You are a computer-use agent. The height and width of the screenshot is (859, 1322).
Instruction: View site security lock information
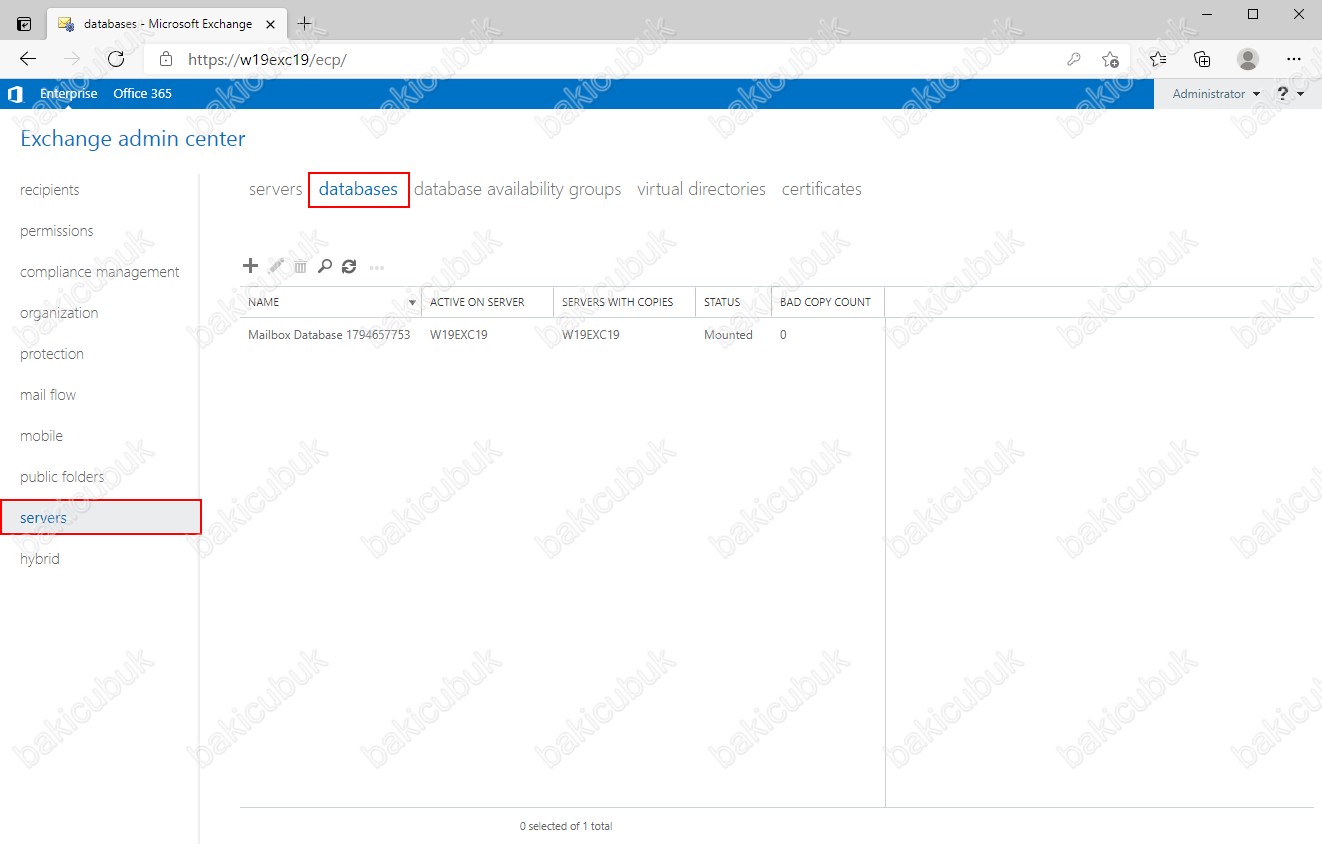coord(166,59)
